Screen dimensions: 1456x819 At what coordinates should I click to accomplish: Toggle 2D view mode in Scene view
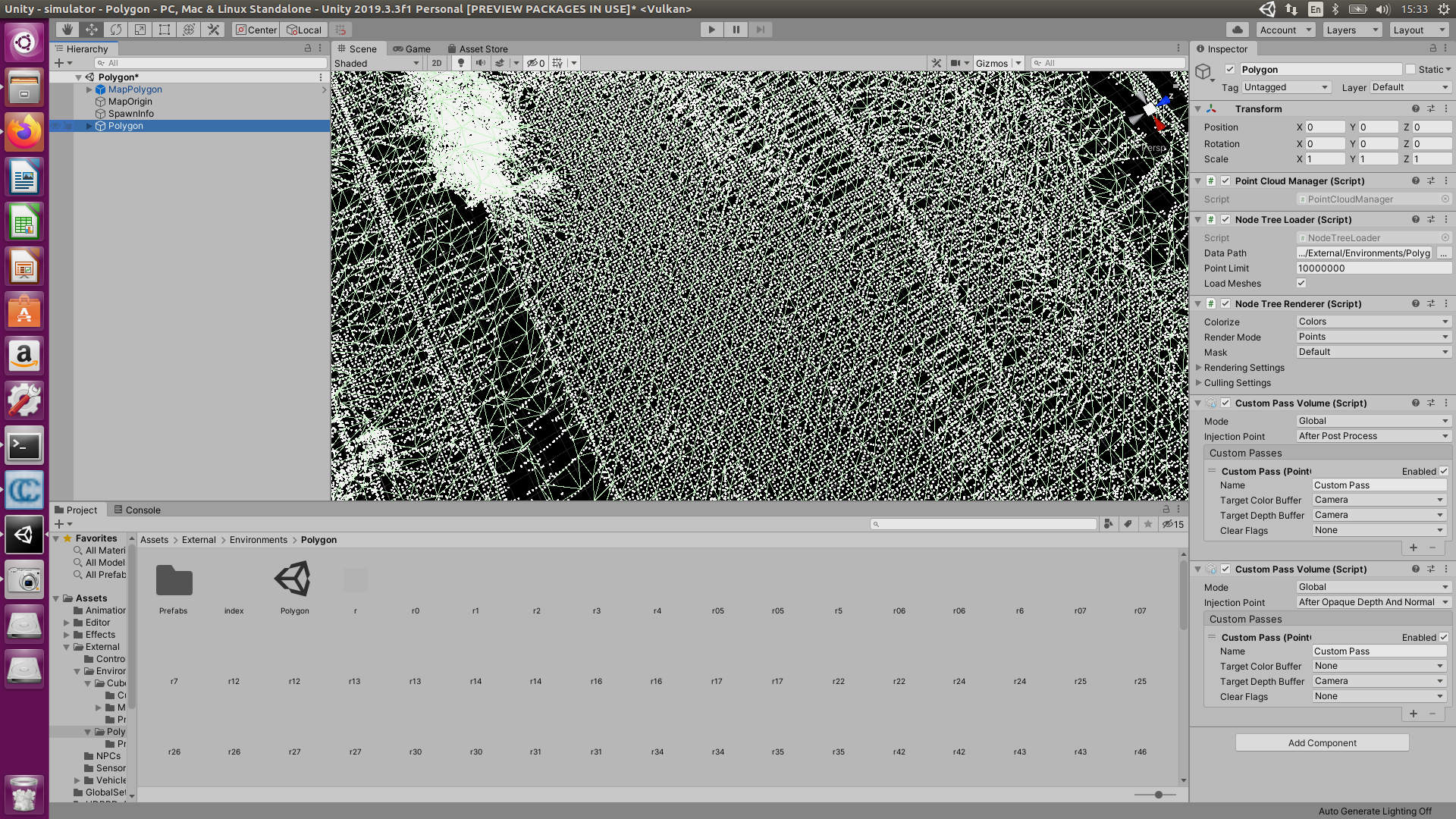437,63
